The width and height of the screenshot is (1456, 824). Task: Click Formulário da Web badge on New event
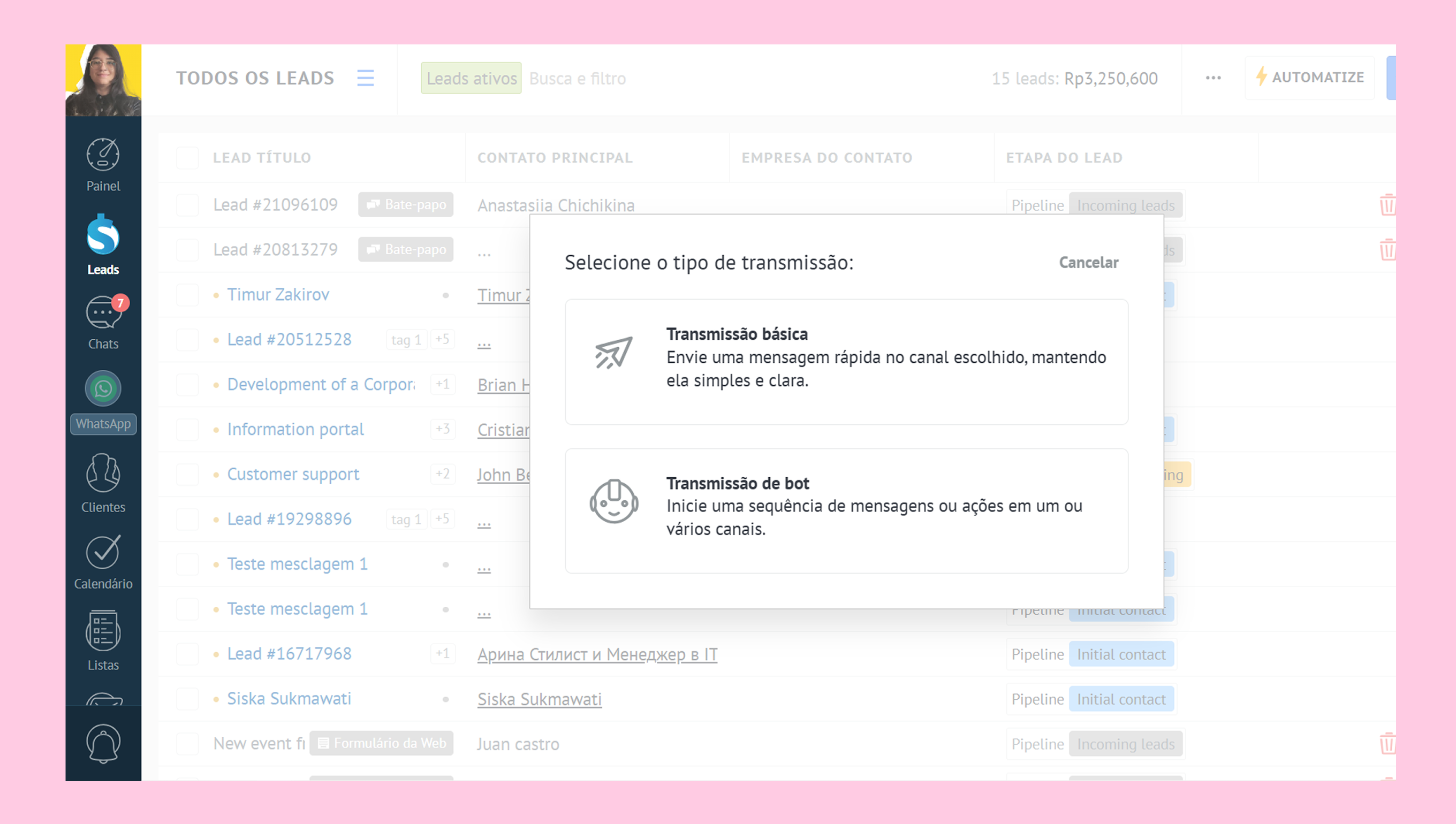(382, 743)
